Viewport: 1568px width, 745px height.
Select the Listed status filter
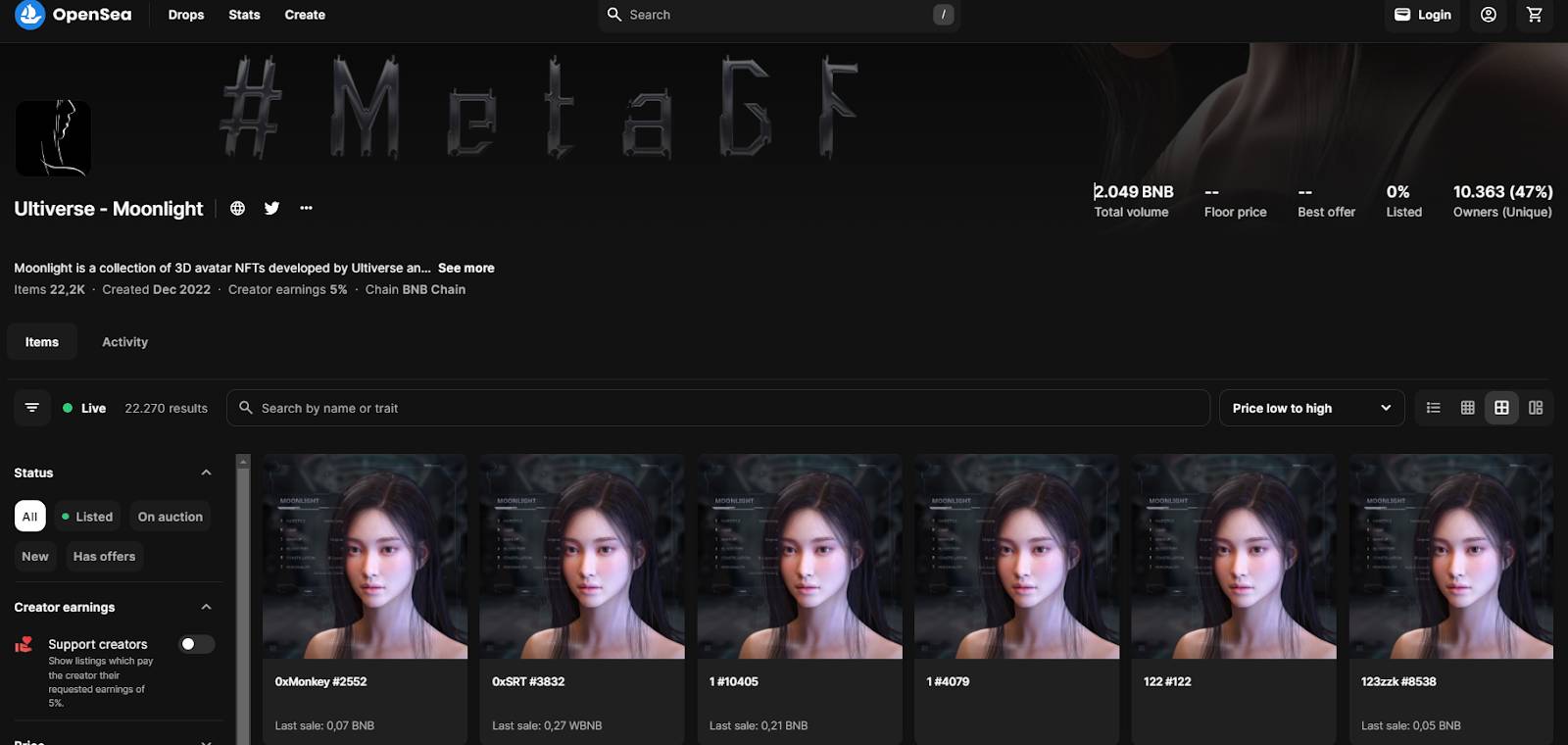click(86, 517)
